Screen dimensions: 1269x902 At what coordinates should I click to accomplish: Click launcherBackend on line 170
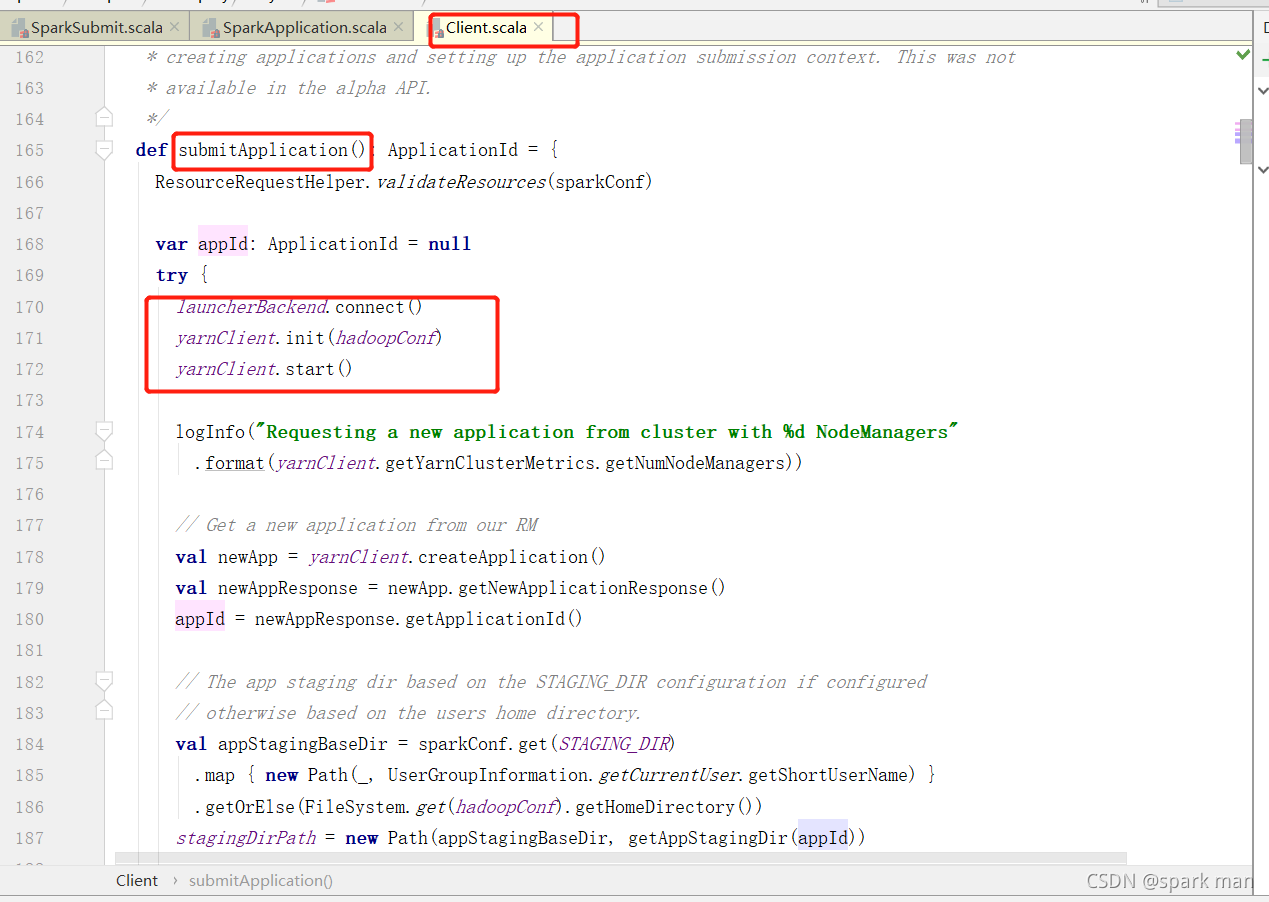[x=251, y=307]
